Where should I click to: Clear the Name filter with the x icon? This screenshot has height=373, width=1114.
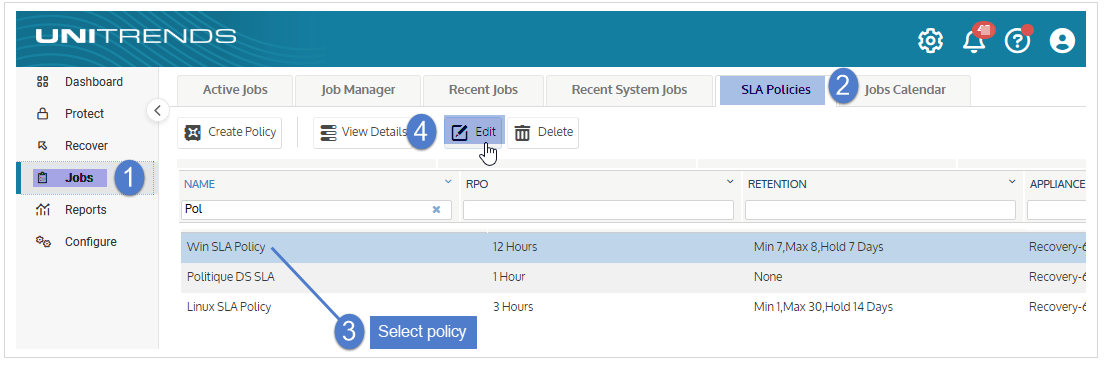(x=437, y=210)
